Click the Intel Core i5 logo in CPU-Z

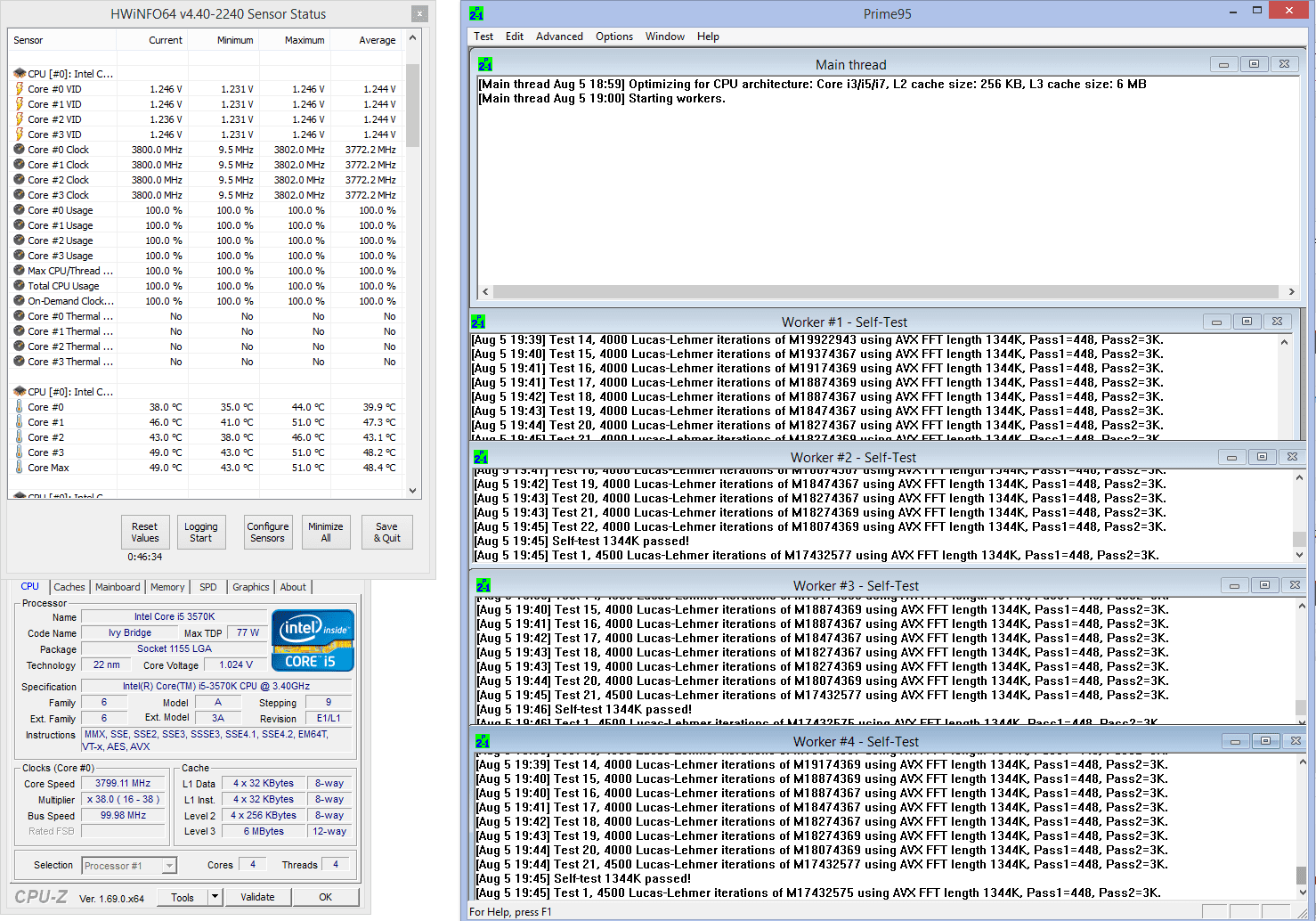click(313, 640)
